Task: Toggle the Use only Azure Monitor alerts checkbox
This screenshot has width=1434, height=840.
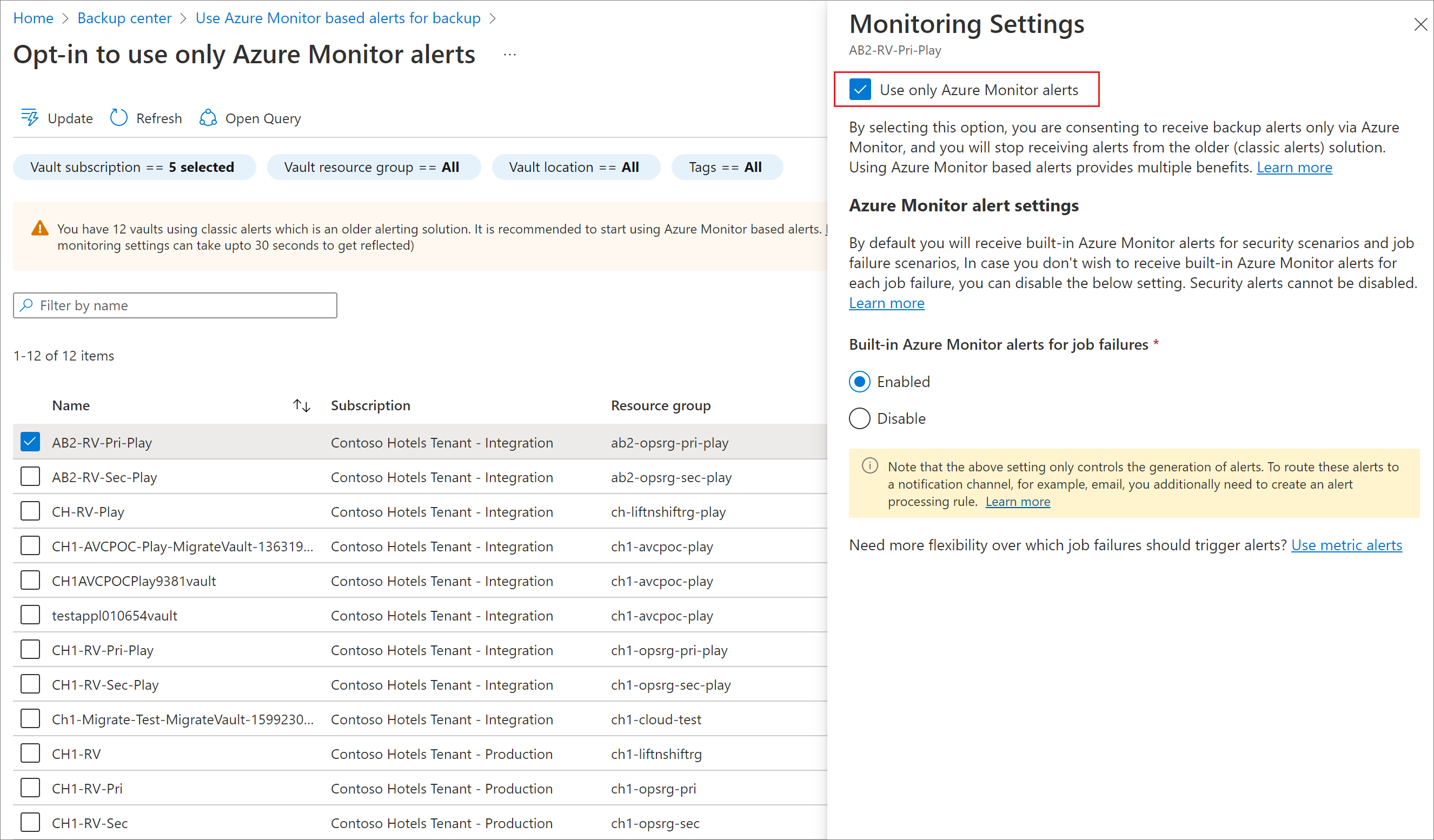Action: (859, 89)
